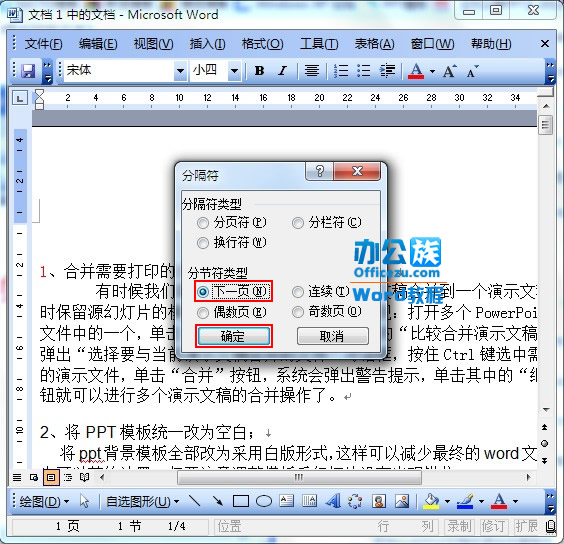Toggle Bold formatting
The width and height of the screenshot is (564, 544).
(259, 71)
